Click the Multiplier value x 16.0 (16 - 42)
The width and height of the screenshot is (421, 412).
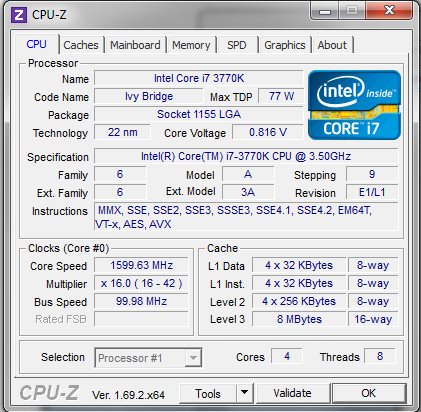click(141, 283)
